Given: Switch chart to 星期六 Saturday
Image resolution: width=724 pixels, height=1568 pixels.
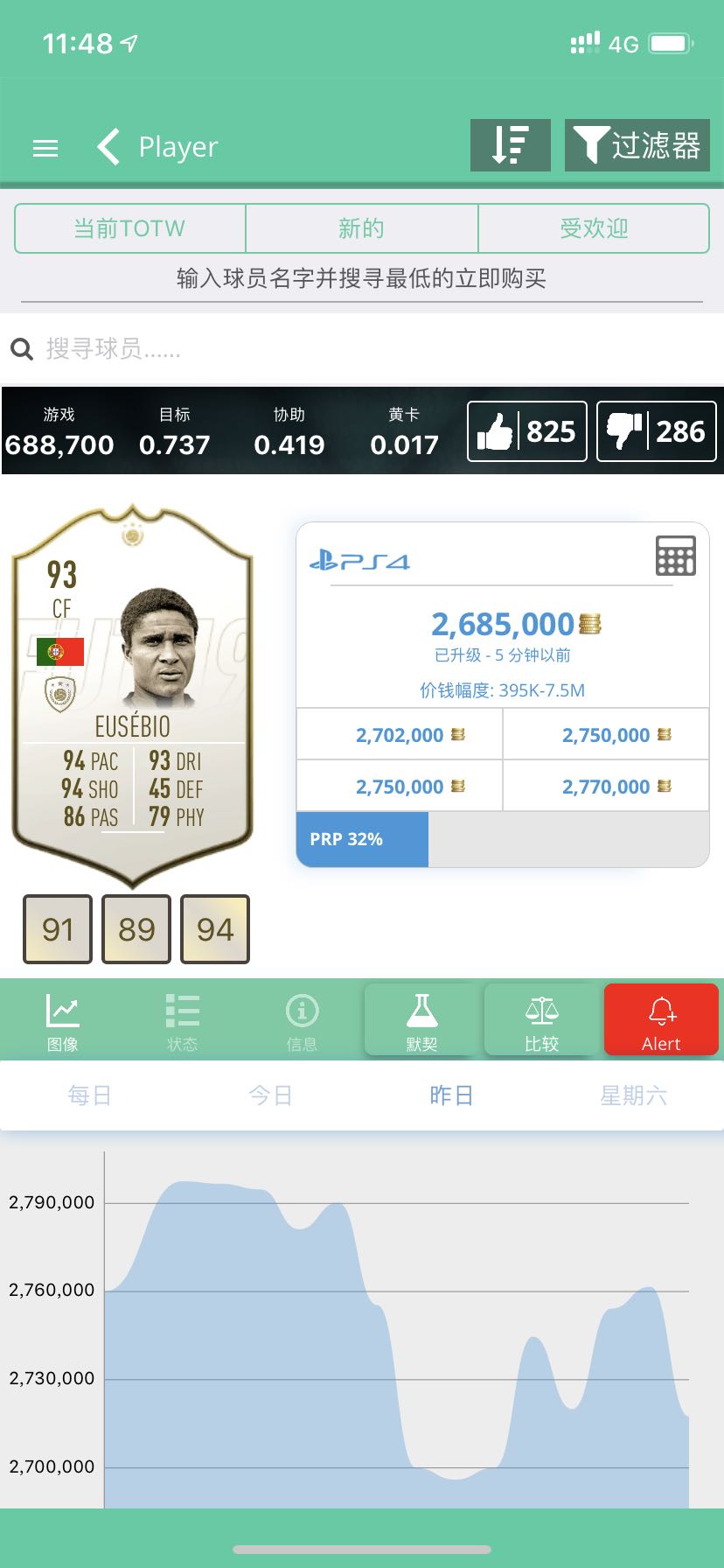Looking at the screenshot, I should 634,1095.
